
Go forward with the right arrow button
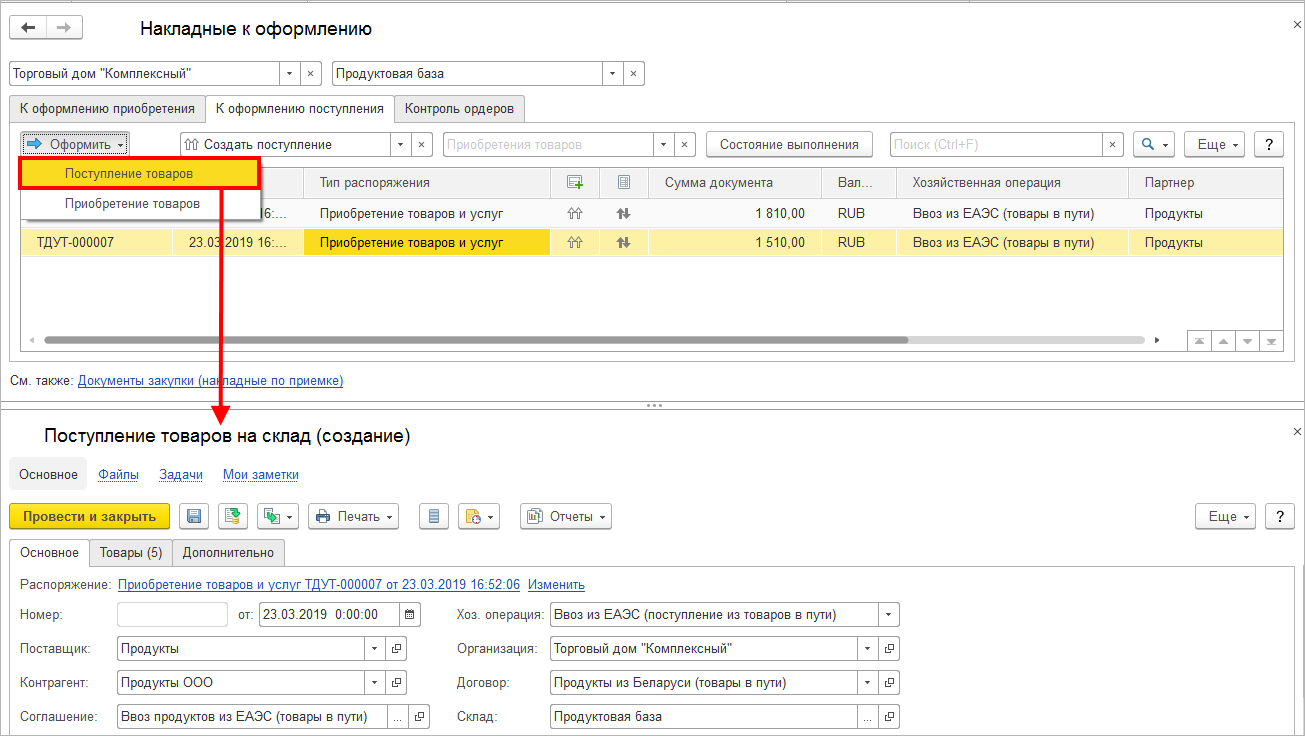click(x=65, y=28)
